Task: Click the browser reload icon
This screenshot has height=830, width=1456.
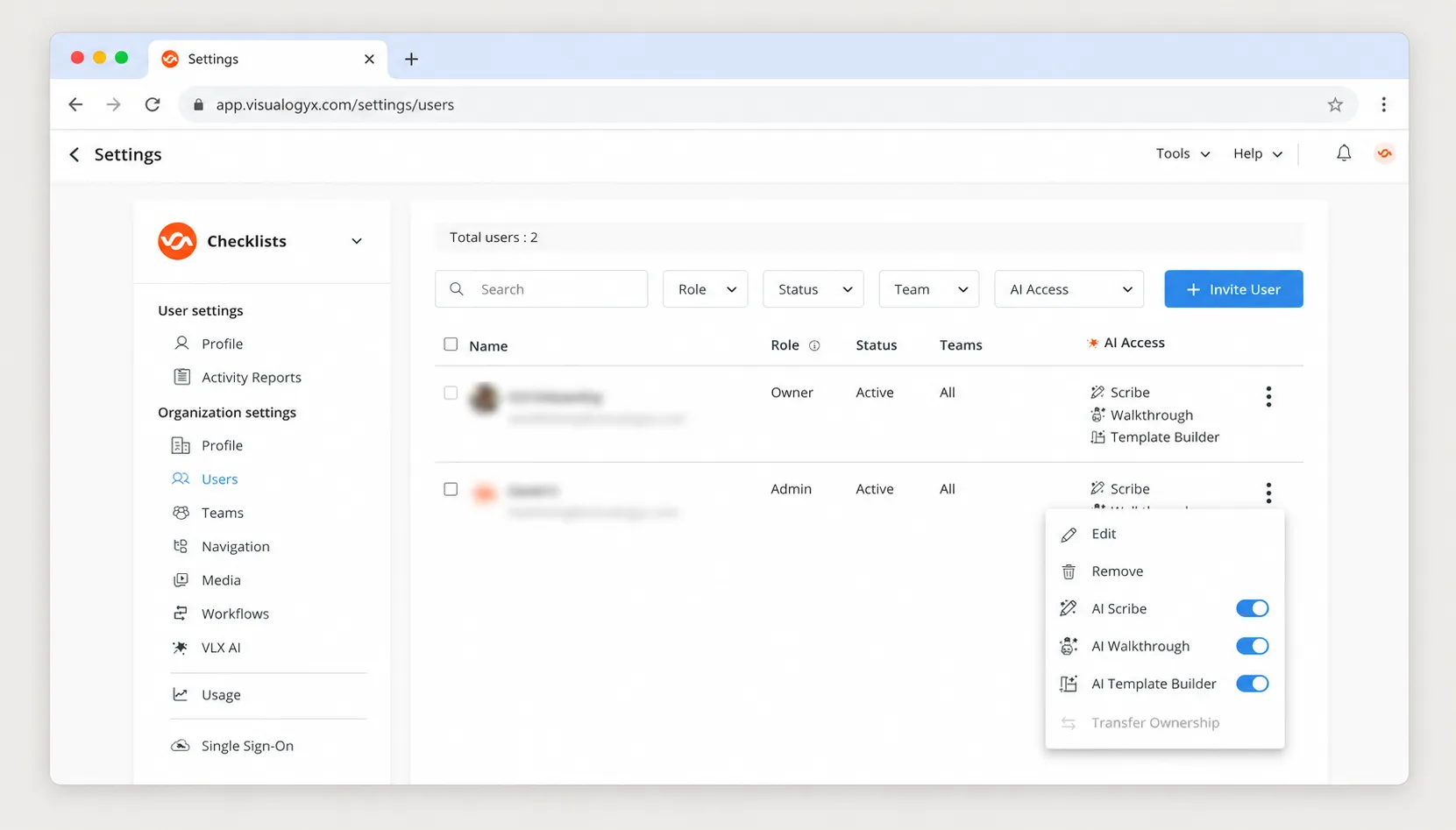Action: 153,104
